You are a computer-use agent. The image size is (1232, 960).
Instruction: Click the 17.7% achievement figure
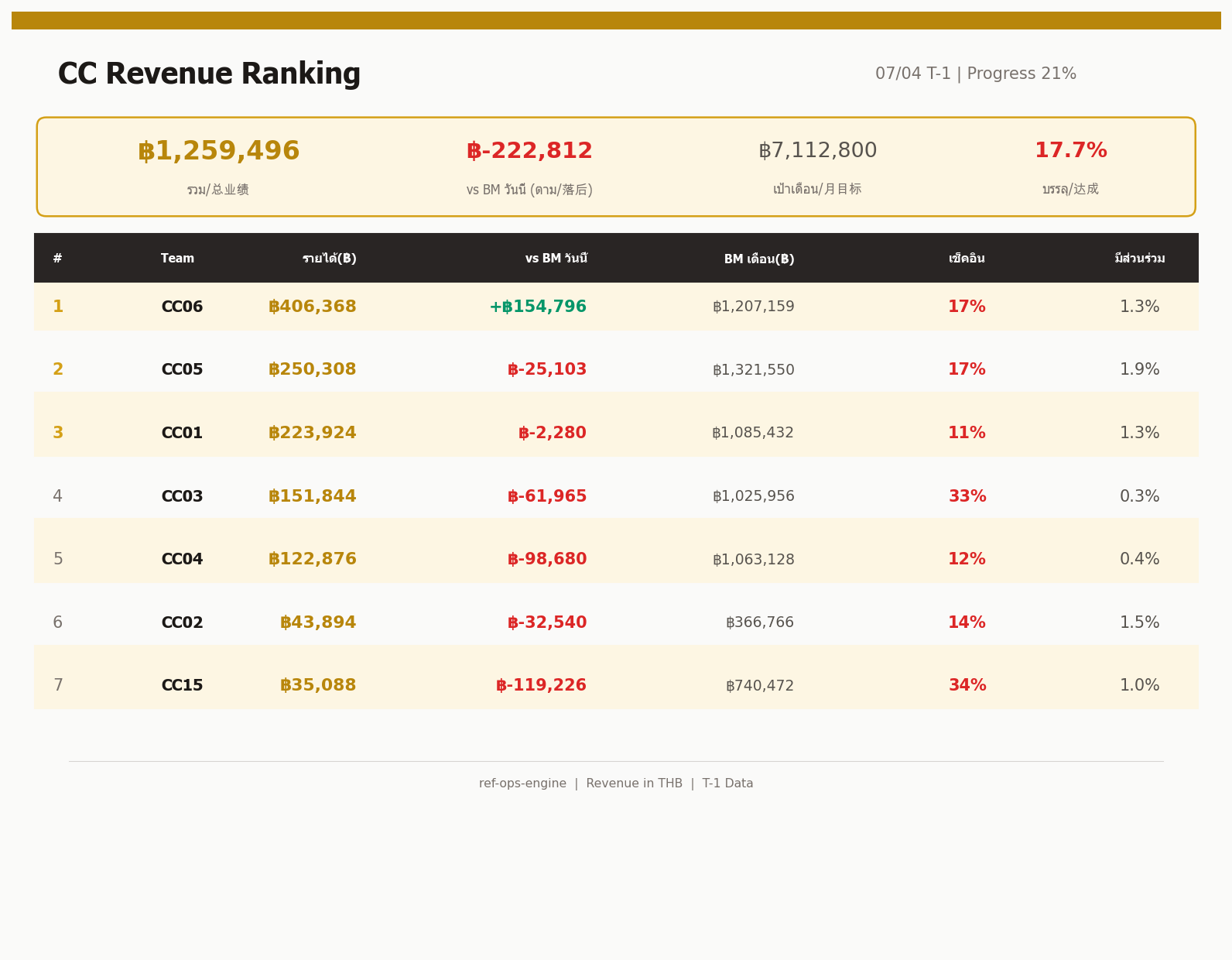tap(1070, 152)
